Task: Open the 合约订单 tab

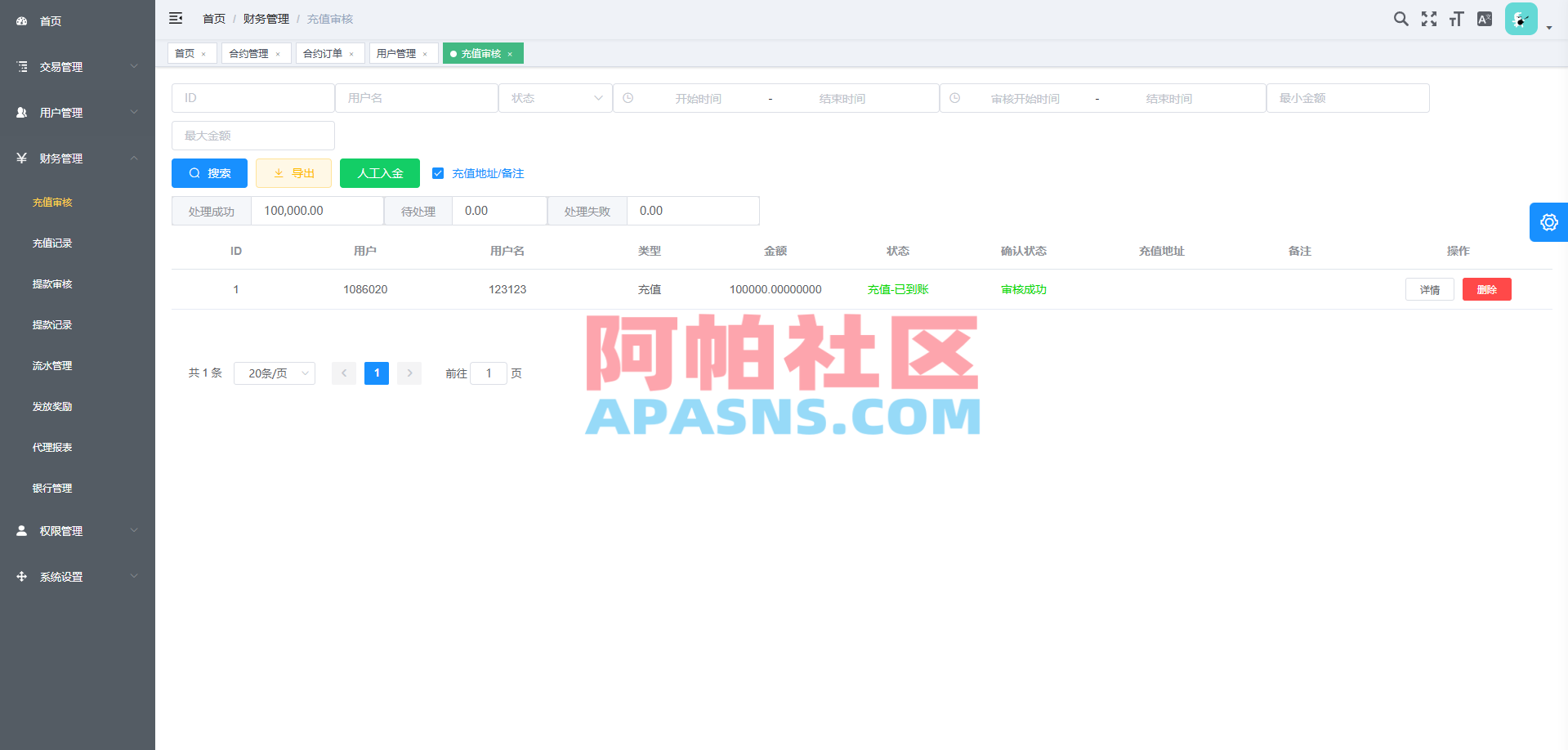Action: 324,53
